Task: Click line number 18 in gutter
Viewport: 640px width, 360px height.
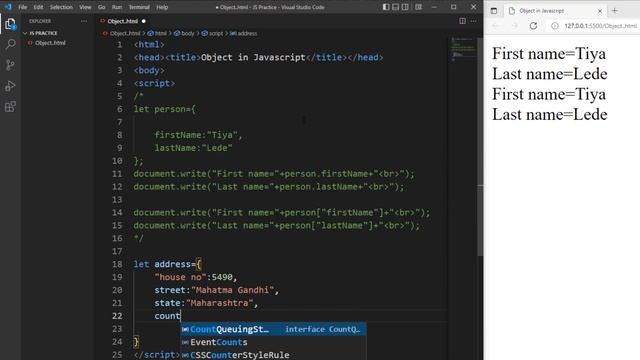Action: [x=117, y=264]
